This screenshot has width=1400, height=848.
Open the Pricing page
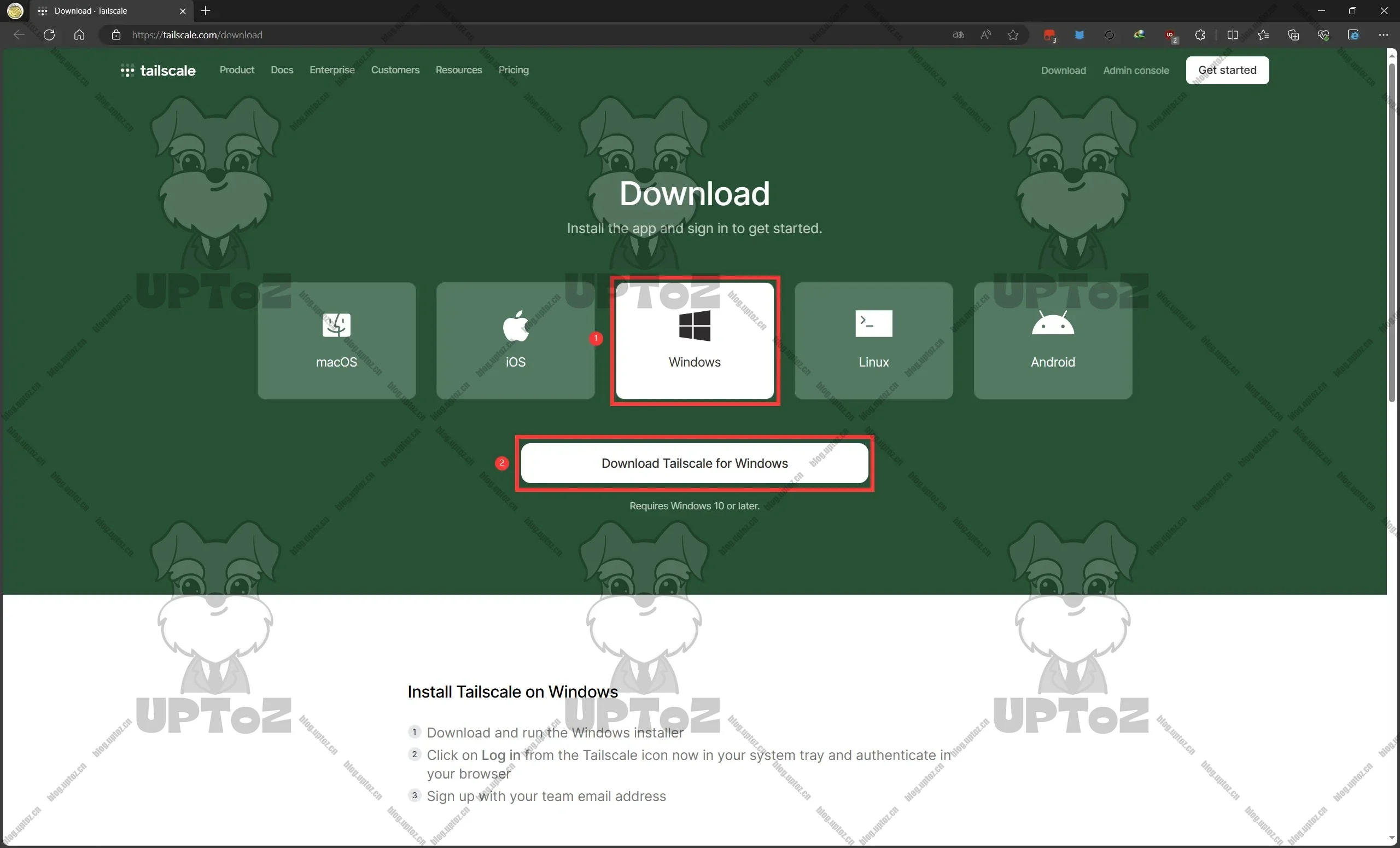tap(513, 70)
